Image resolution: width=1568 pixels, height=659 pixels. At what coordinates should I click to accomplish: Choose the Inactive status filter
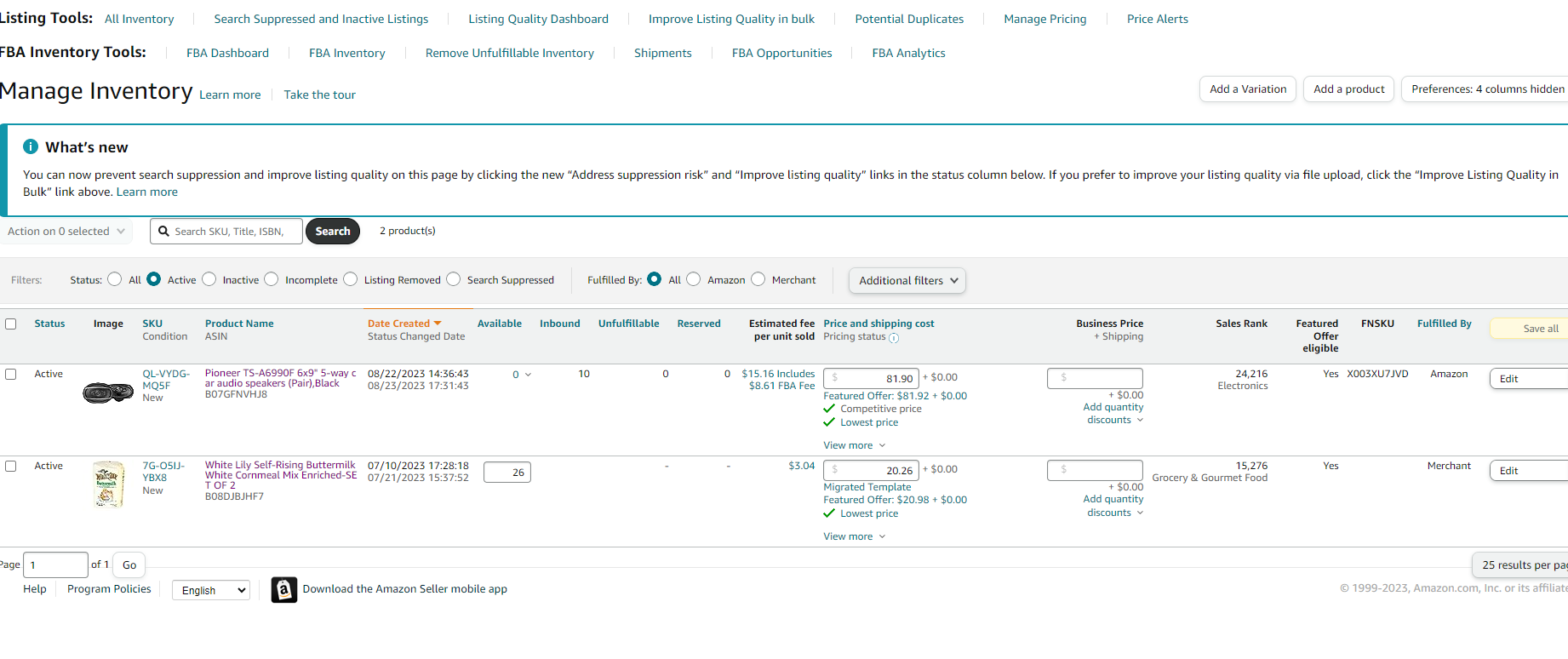pos(209,279)
